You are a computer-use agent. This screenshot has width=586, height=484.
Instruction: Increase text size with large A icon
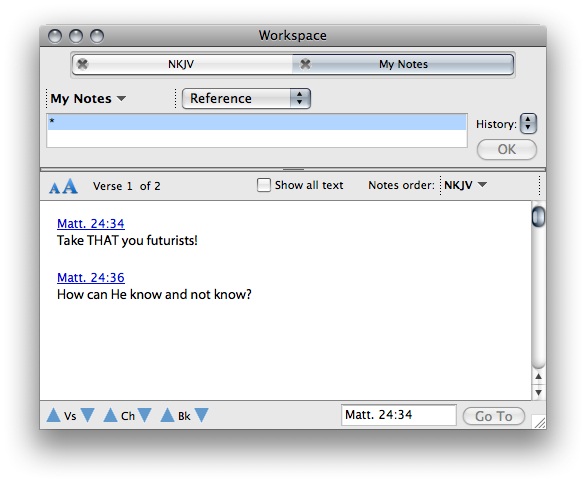pyautogui.click(x=70, y=186)
